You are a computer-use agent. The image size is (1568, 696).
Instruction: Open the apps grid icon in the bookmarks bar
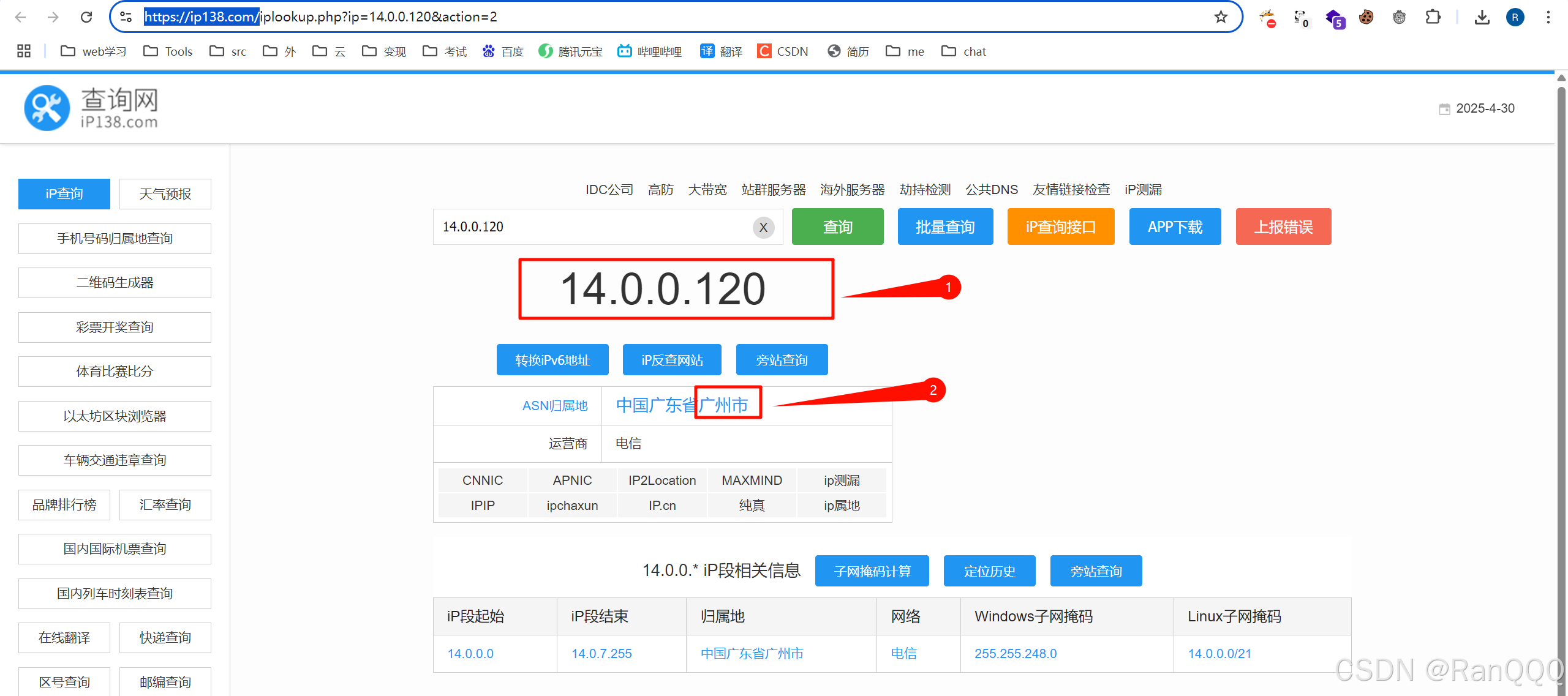click(24, 51)
